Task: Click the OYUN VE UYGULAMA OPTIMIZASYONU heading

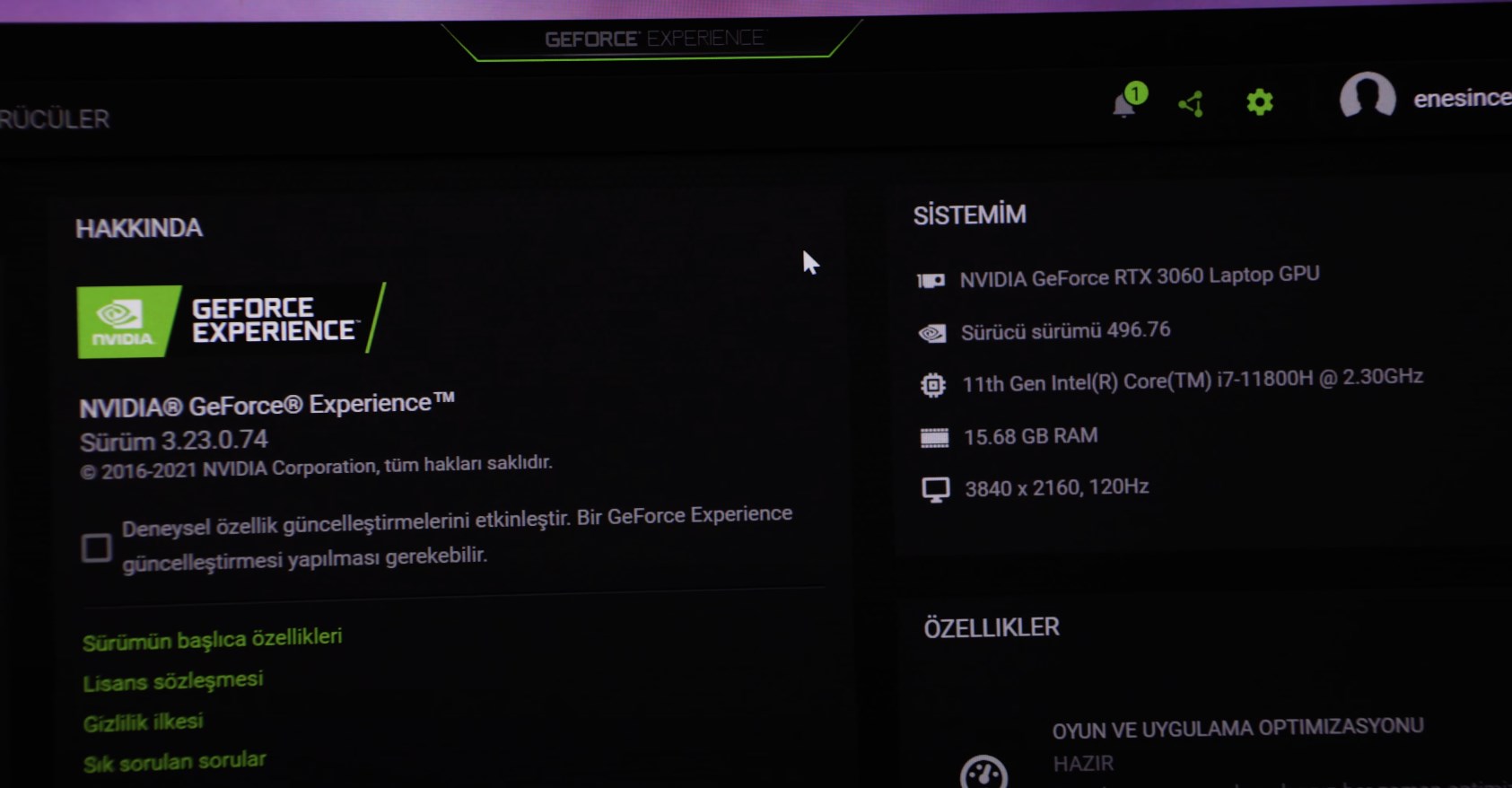Action: point(1237,729)
